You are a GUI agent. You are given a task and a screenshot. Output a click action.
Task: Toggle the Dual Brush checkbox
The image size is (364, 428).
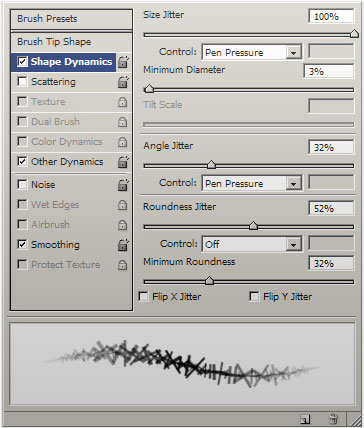point(22,122)
